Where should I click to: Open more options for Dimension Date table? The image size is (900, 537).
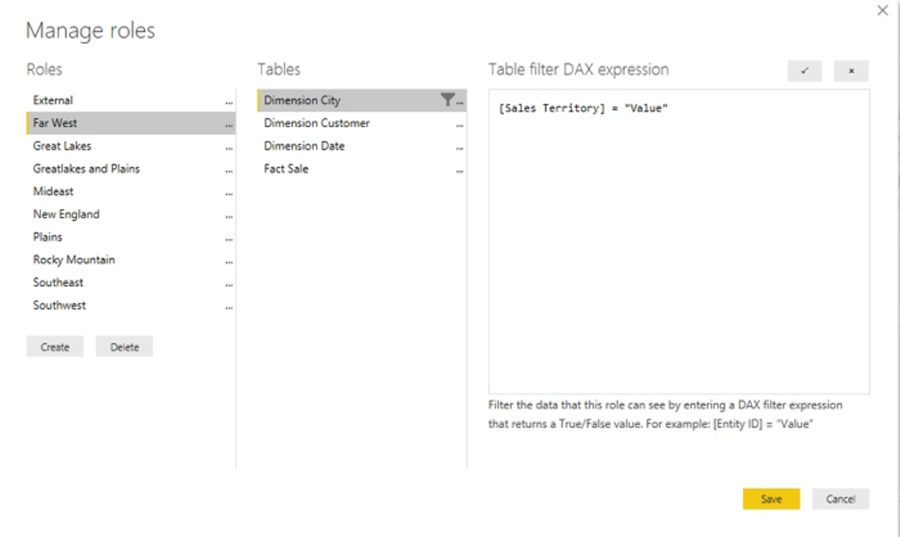click(x=460, y=147)
